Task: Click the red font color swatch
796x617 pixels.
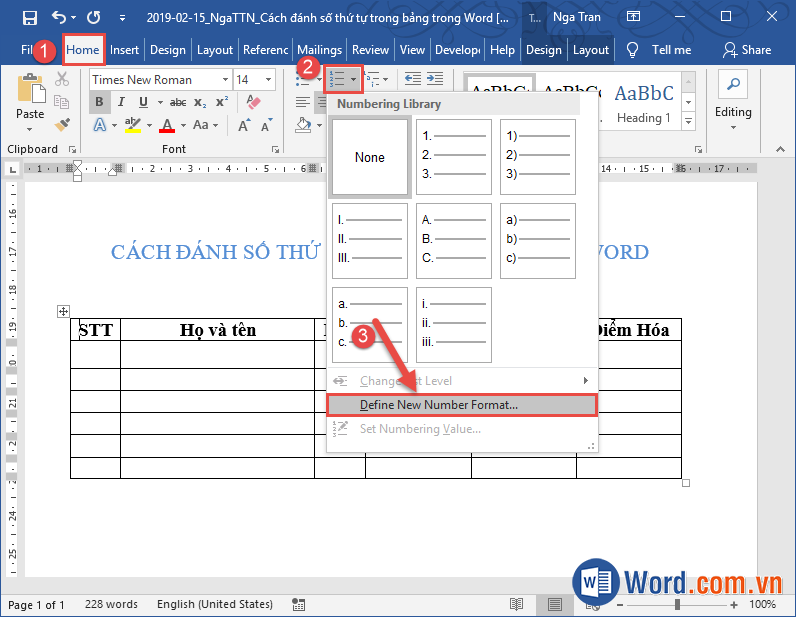Action: coord(167,126)
